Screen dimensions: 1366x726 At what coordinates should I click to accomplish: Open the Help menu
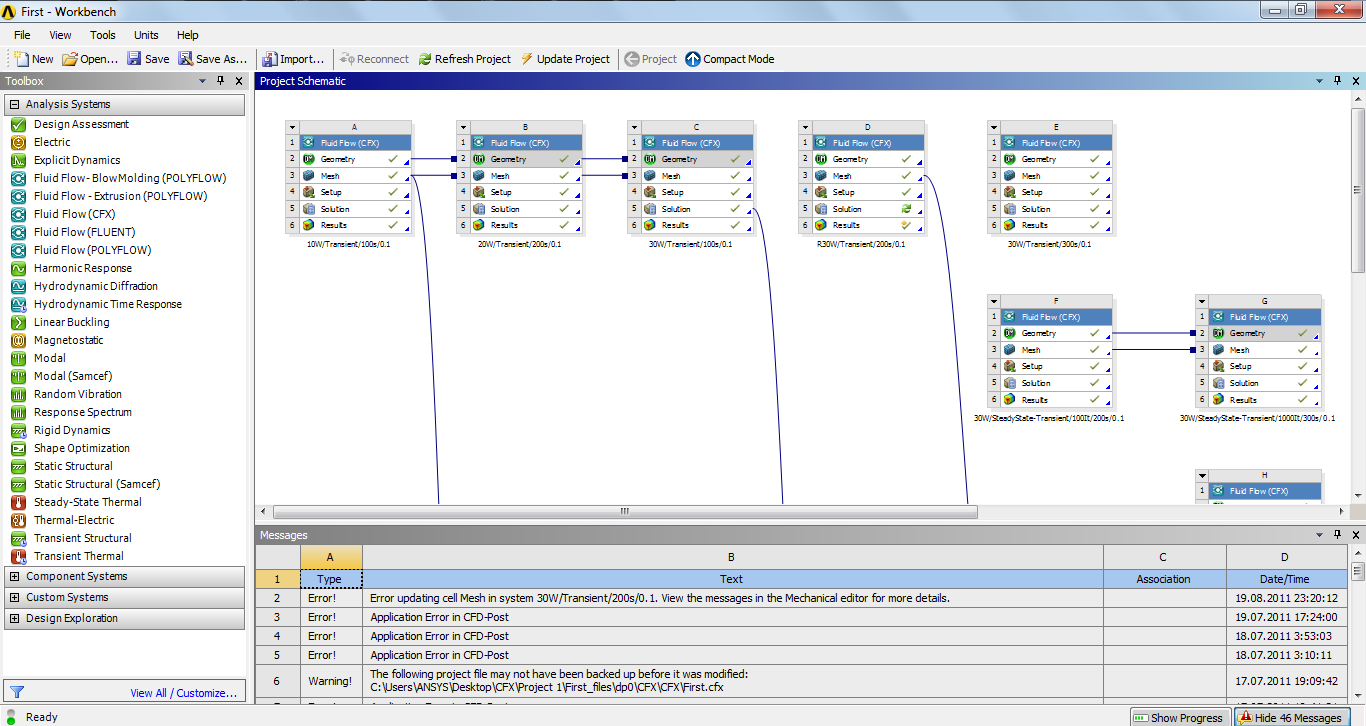coord(187,35)
